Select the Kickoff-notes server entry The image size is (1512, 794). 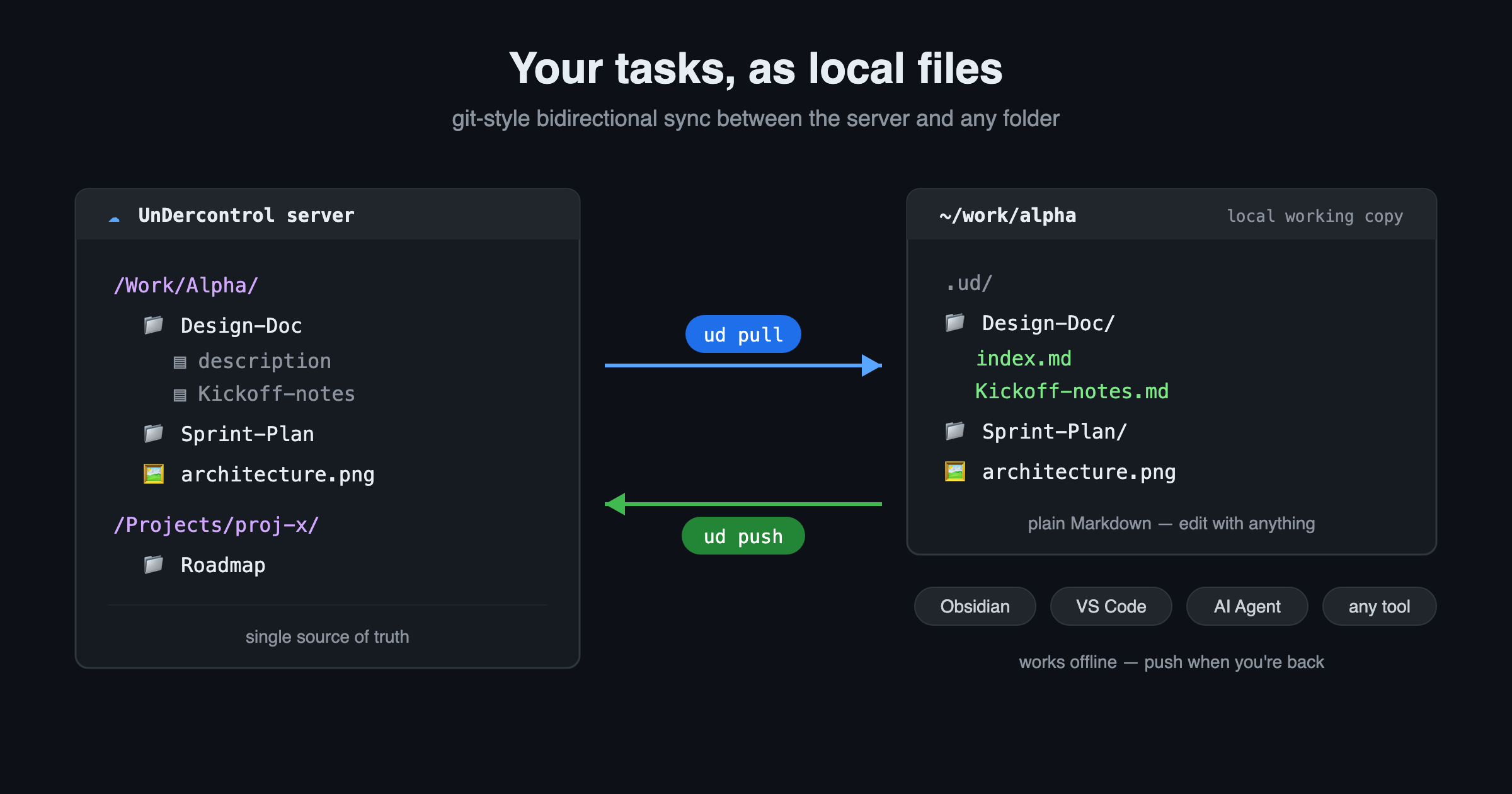pyautogui.click(x=277, y=394)
